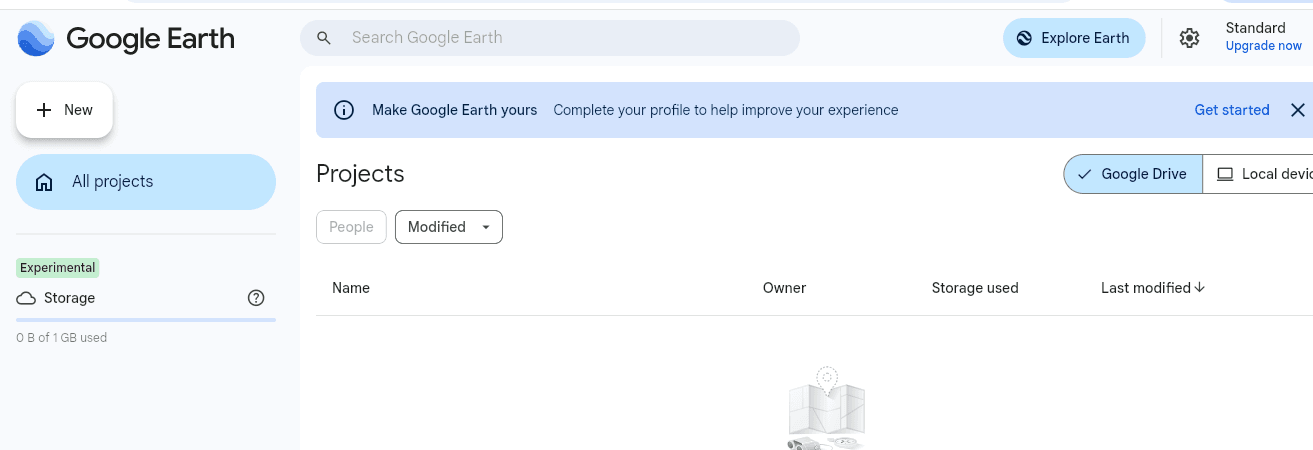Click the storage usage progress bar

click(146, 320)
